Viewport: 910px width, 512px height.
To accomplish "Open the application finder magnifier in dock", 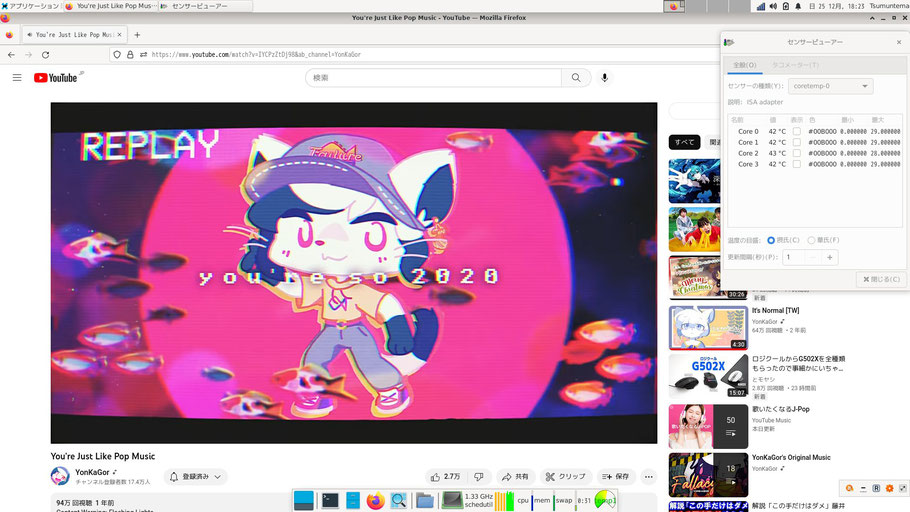I will [398, 500].
